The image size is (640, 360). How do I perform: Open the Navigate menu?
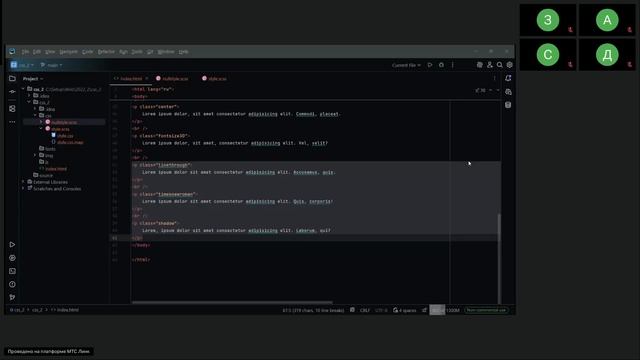point(69,51)
